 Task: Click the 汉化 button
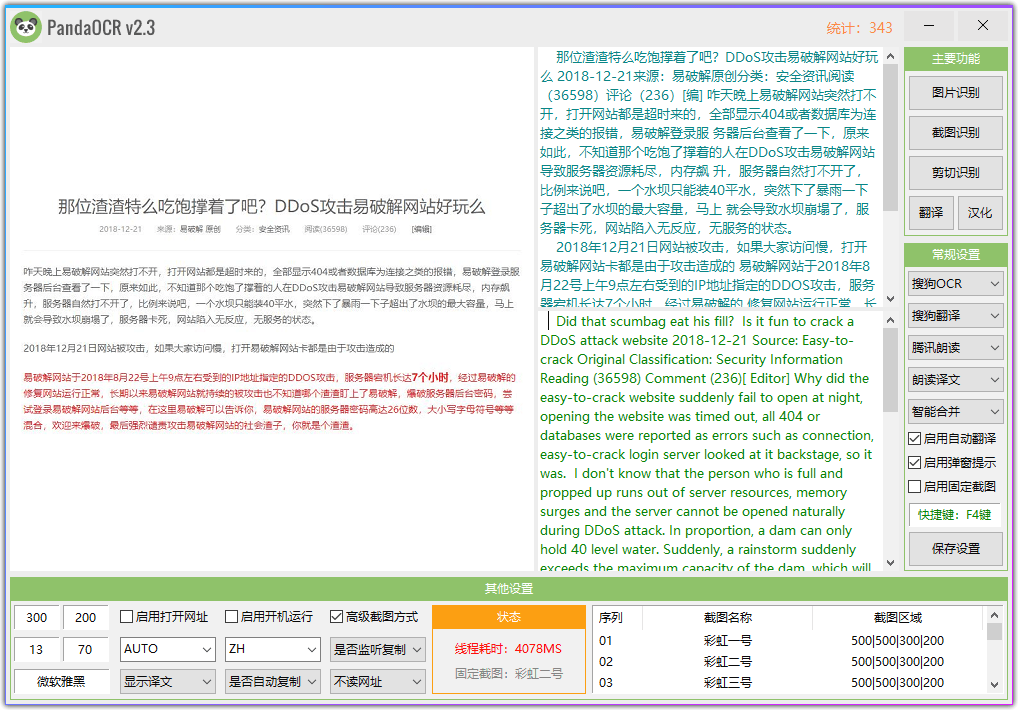pyautogui.click(x=980, y=213)
